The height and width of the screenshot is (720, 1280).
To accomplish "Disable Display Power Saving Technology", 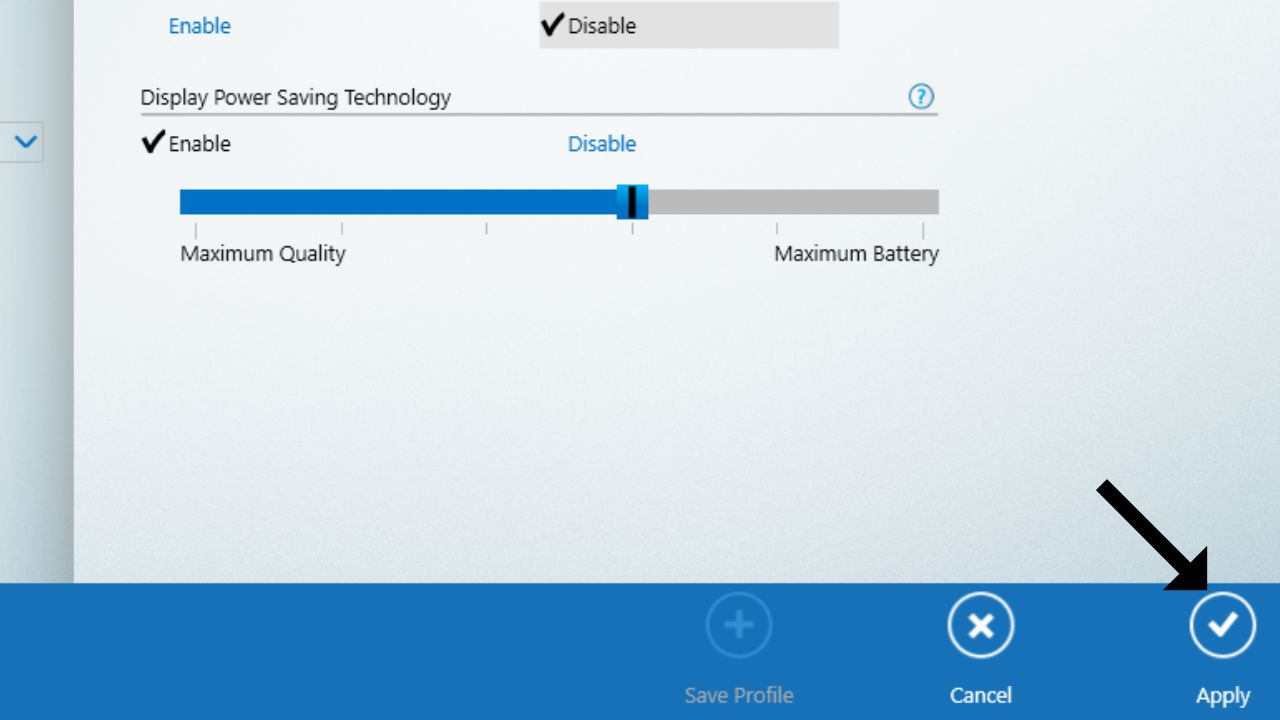I will 601,143.
